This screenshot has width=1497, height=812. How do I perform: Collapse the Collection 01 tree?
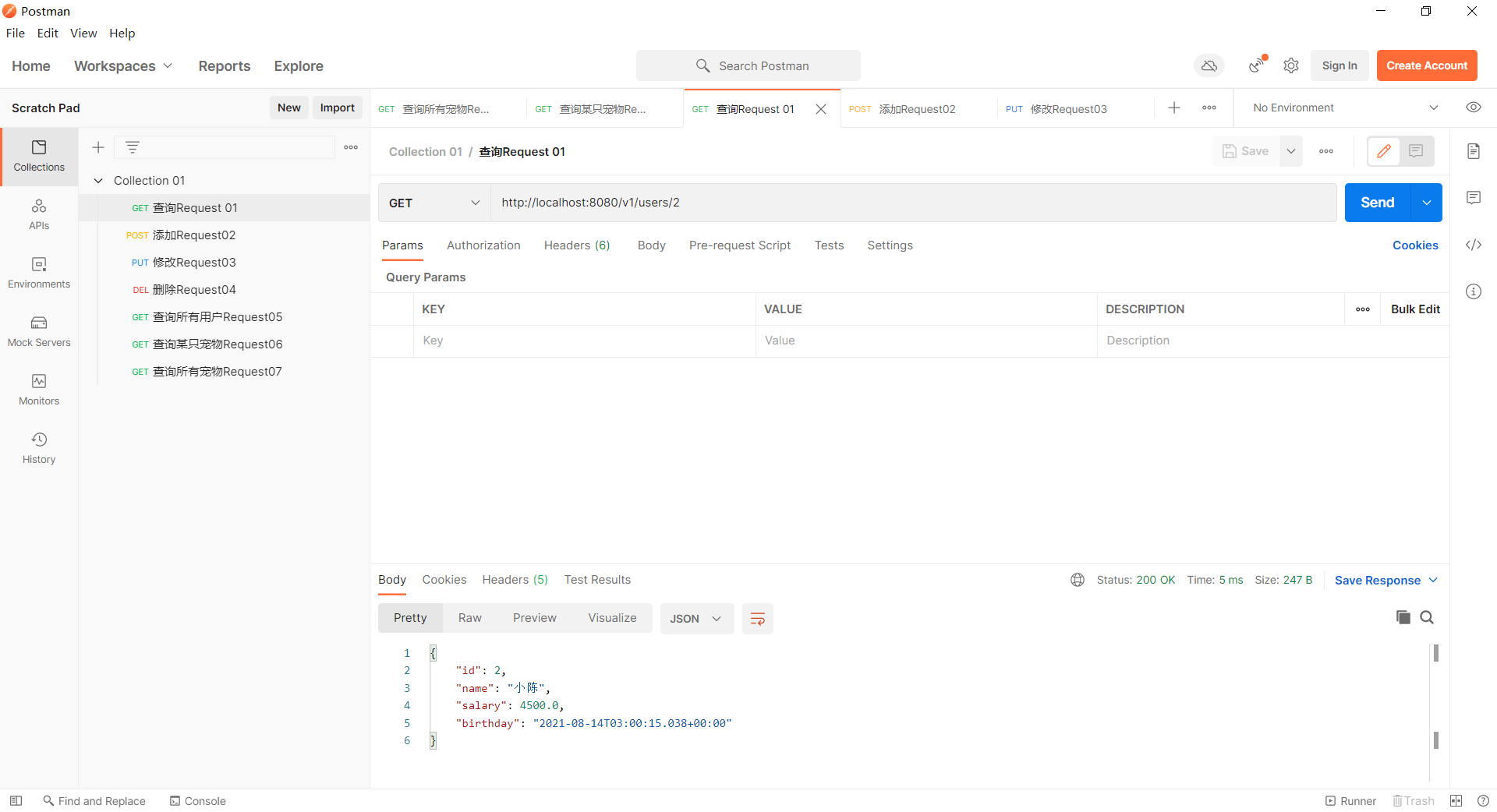(x=98, y=181)
